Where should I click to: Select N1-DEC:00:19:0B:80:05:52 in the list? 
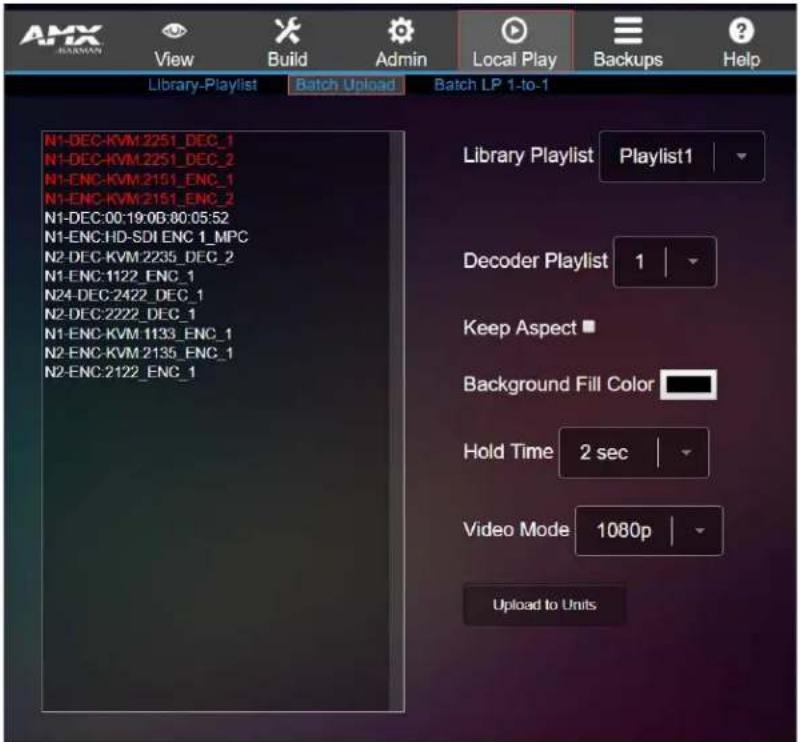tap(137, 218)
